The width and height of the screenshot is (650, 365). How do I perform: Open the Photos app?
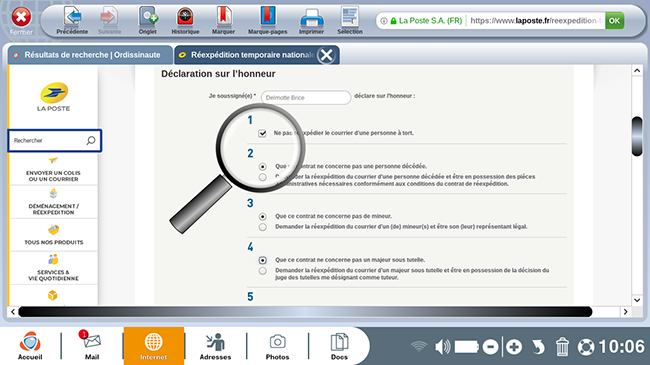pyautogui.click(x=277, y=346)
